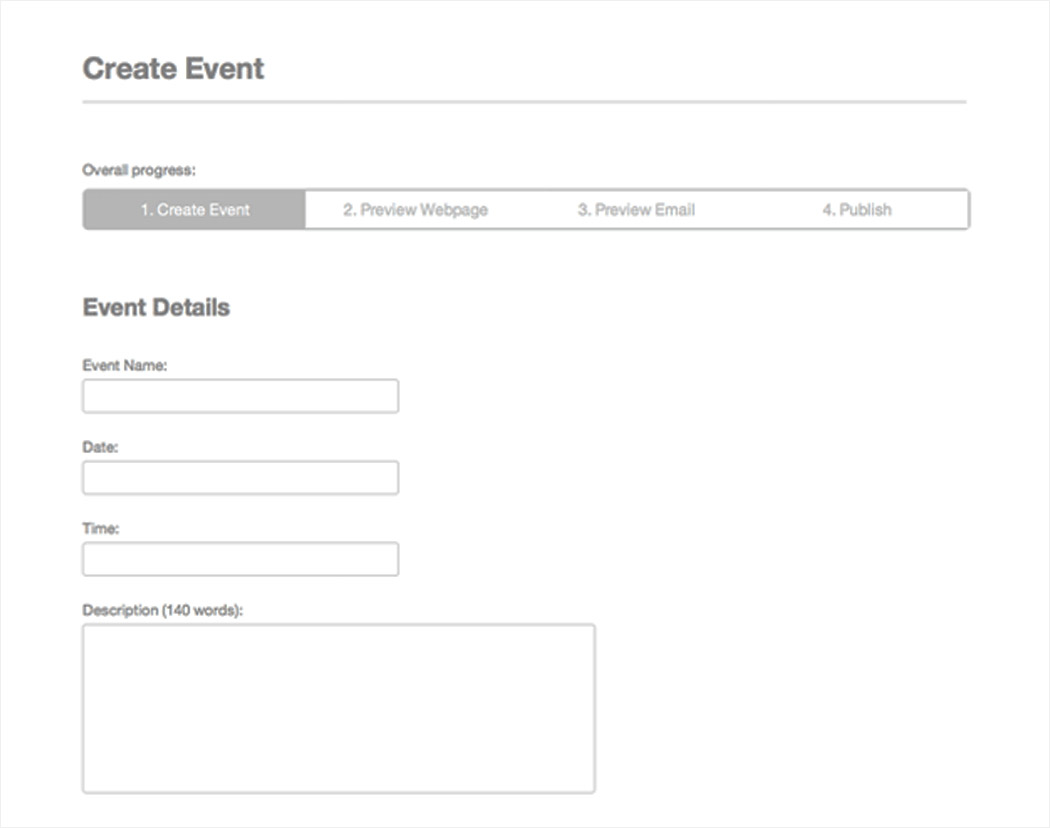Viewport: 1050px width, 828px height.
Task: Click the Time input box
Action: (x=240, y=558)
